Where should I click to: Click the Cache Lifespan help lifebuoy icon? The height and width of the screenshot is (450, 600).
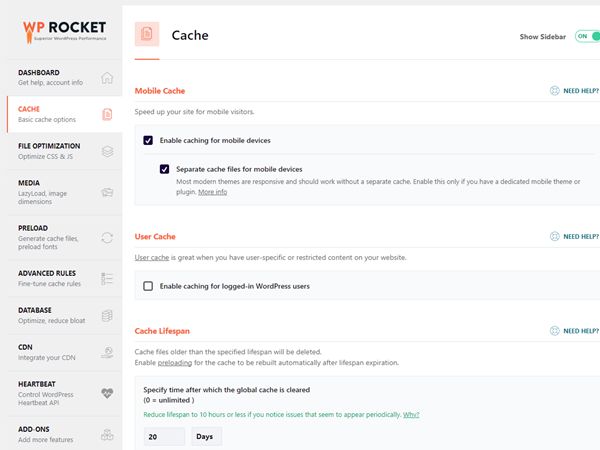coord(554,331)
